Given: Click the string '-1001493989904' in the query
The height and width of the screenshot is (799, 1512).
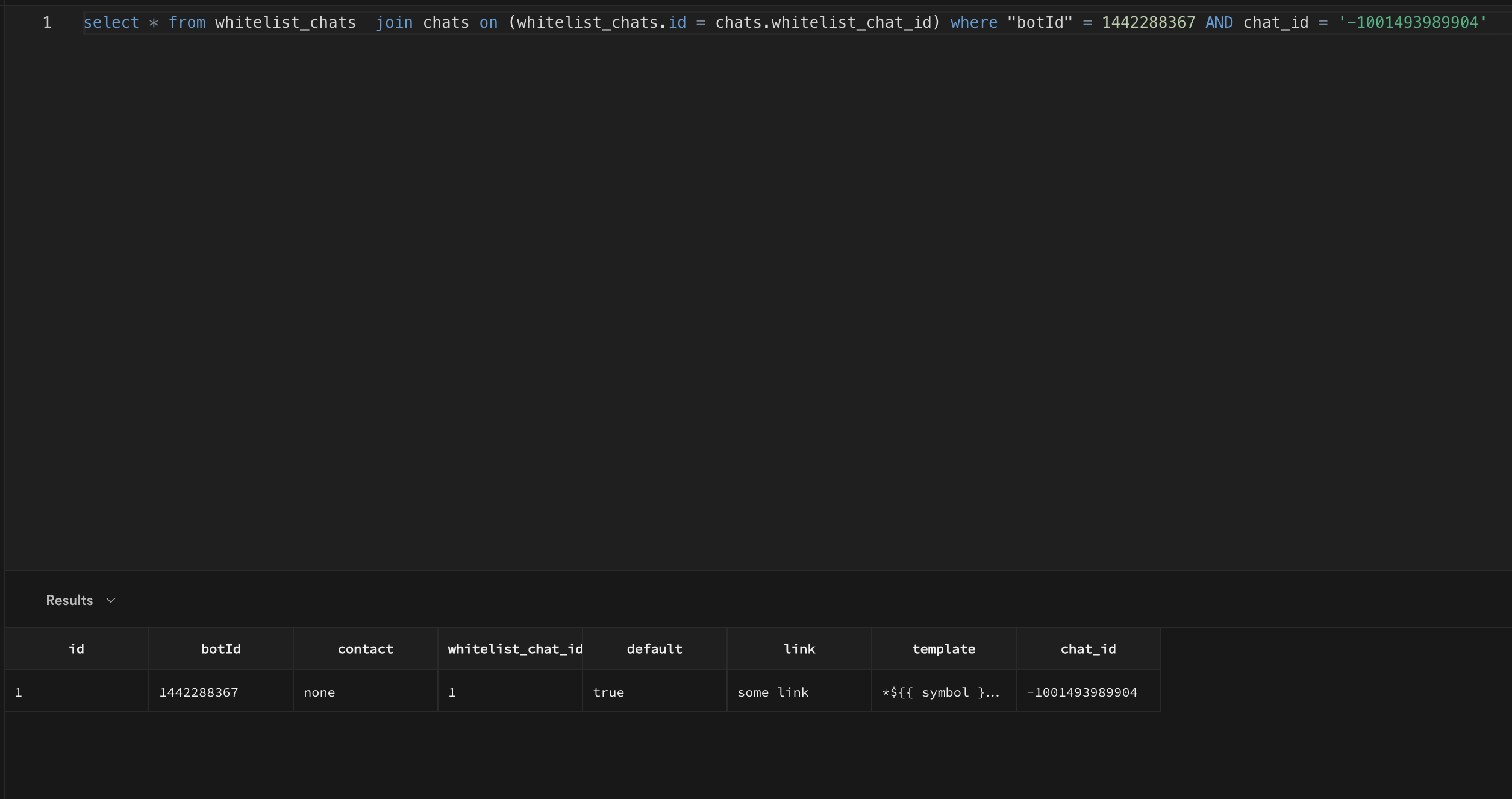Looking at the screenshot, I should (1413, 23).
